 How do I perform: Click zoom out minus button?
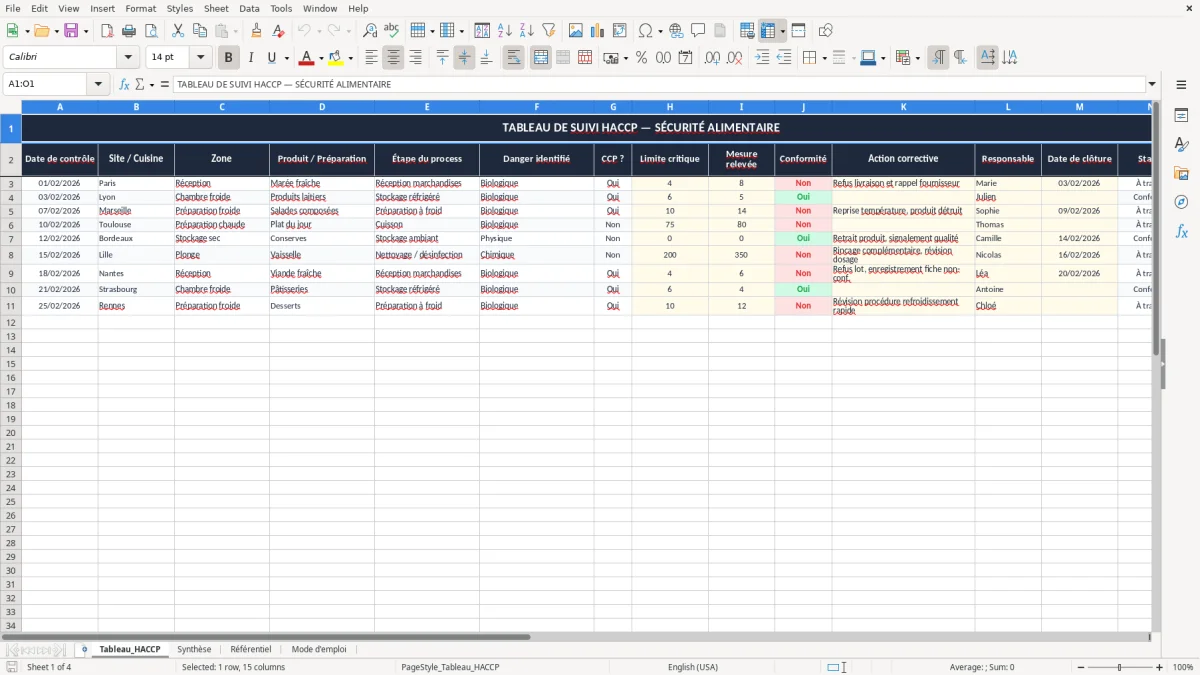(x=1080, y=667)
